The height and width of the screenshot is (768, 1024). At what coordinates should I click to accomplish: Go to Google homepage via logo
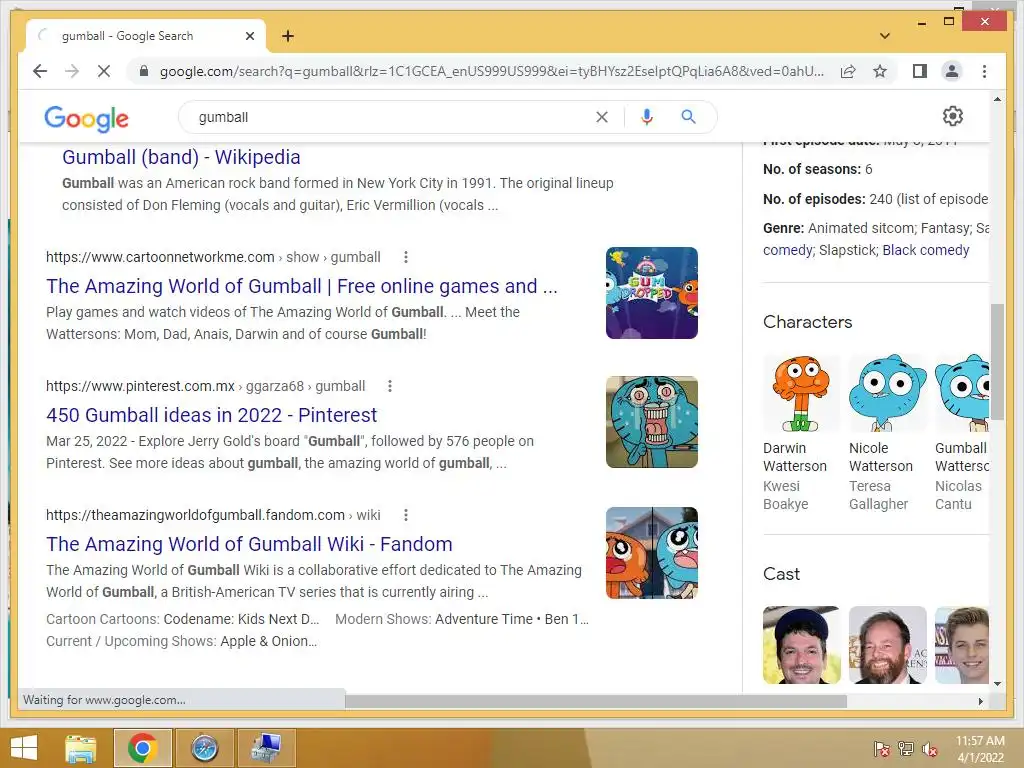[x=86, y=119]
